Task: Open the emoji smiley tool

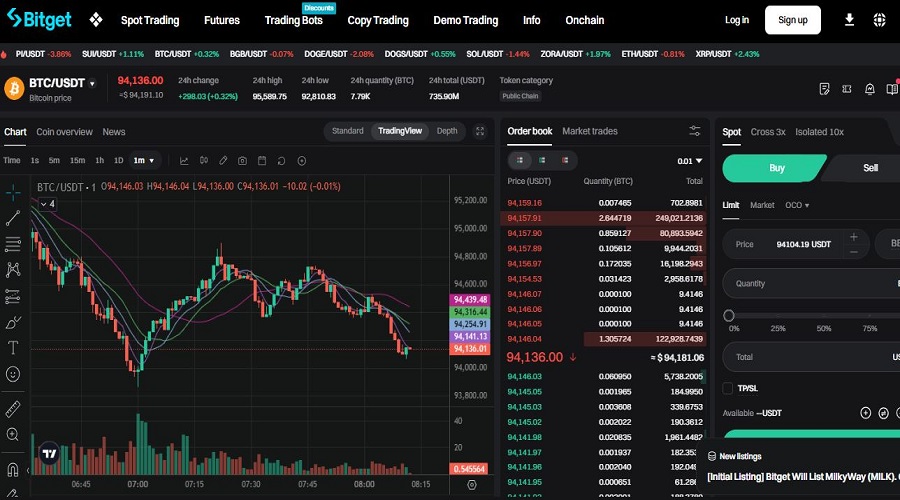Action: (x=13, y=374)
